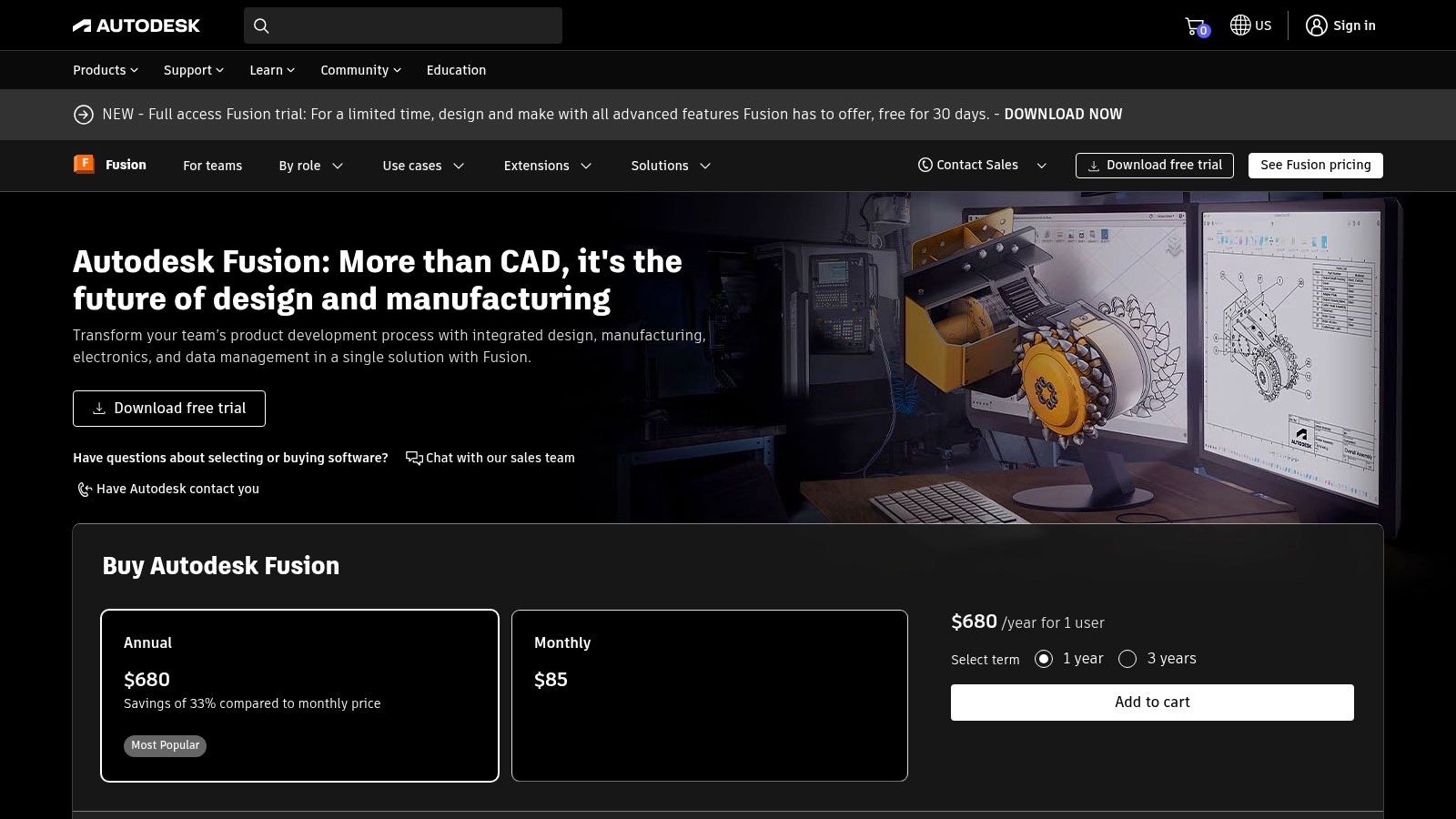Choose the Annual $680 plan card

point(299,695)
